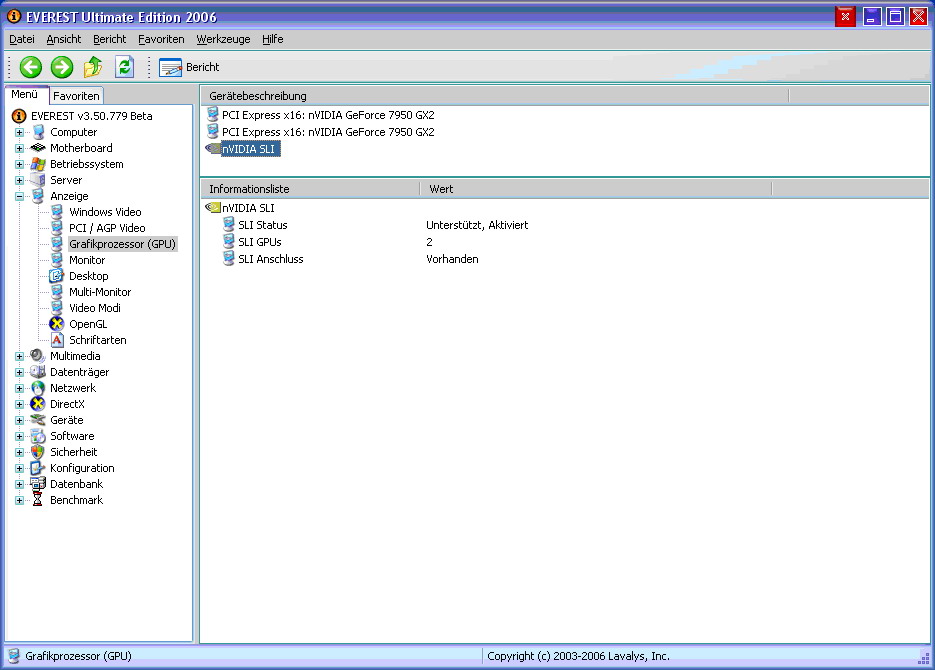Select Grafikprozessor (GPU) tree entry
Viewport: 935px width, 670px height.
point(122,244)
